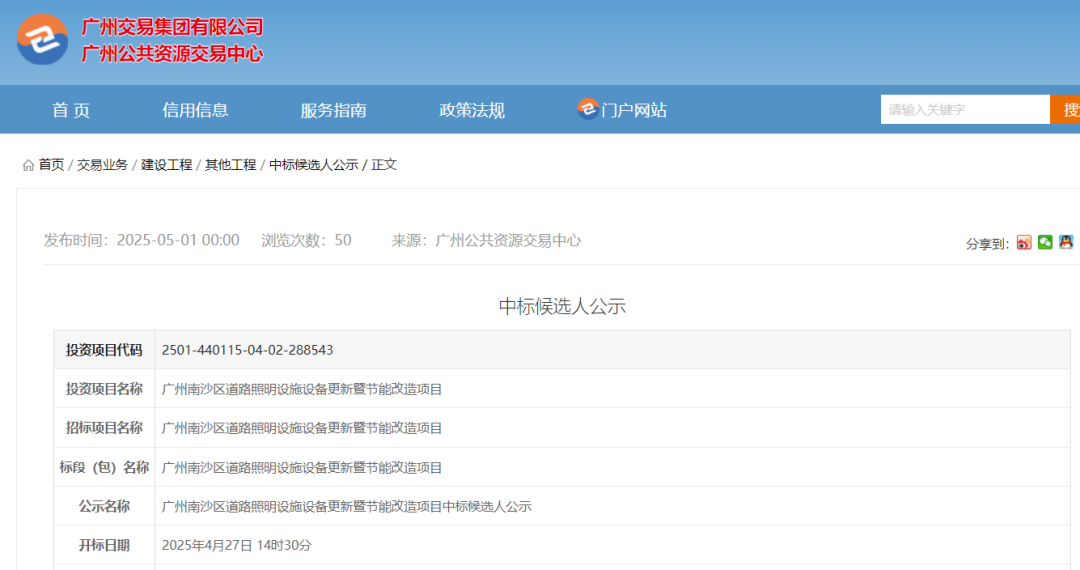
Task: Click the 门户网站 logo icon in nav bar
Action: (588, 108)
